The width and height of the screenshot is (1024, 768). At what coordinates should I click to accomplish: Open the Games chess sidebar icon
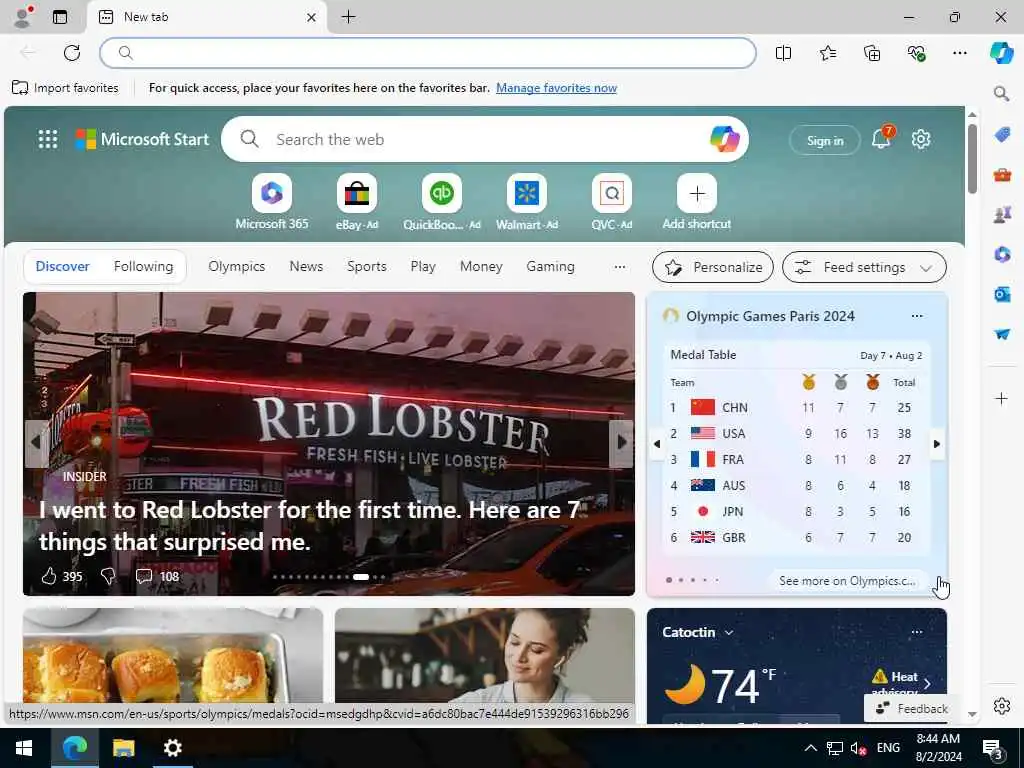(x=1002, y=214)
